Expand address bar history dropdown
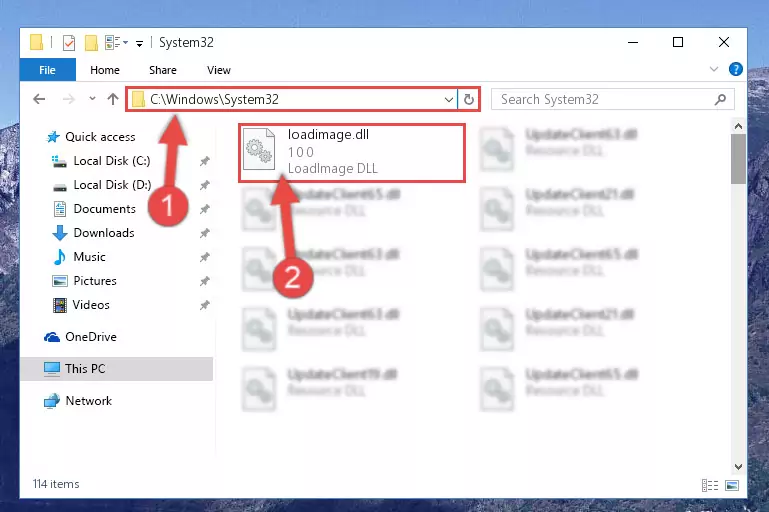Viewport: 769px width, 512px height. pos(448,100)
